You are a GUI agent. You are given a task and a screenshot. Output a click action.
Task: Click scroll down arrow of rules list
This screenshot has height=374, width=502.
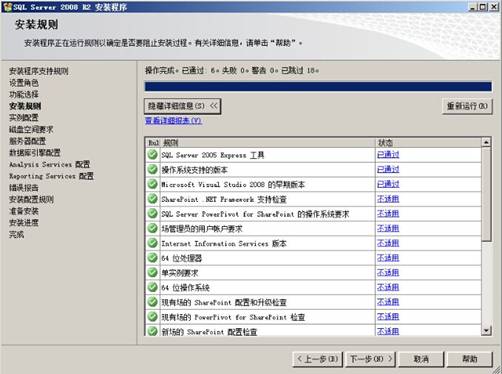click(x=486, y=331)
